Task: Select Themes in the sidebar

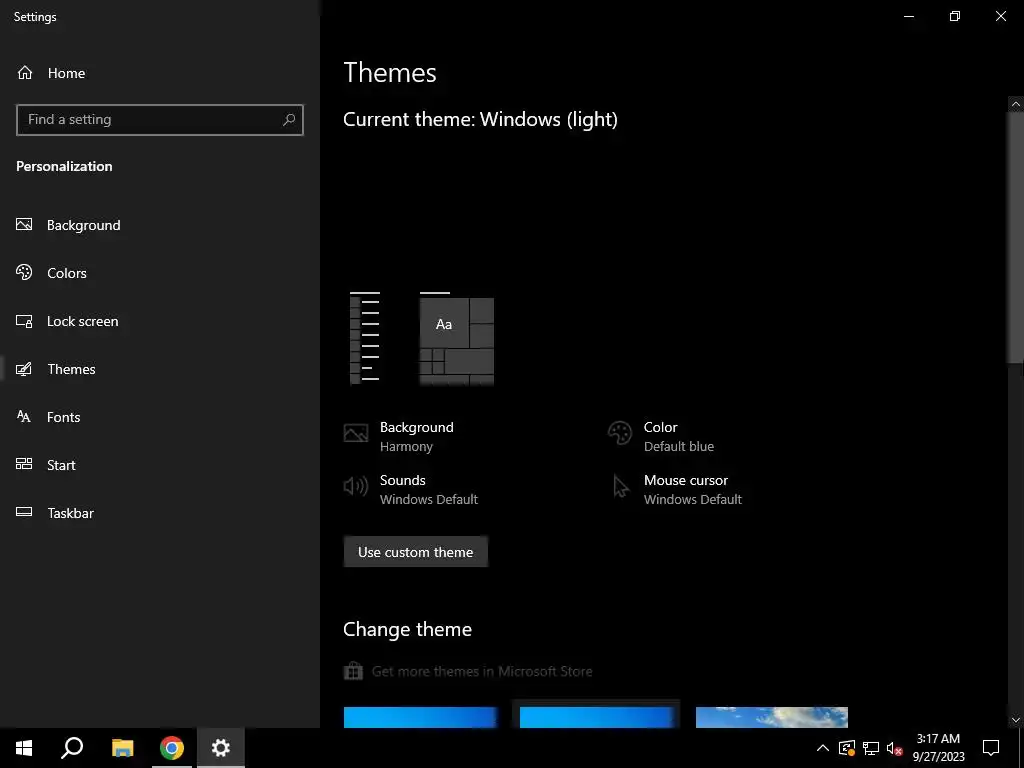Action: [160, 369]
